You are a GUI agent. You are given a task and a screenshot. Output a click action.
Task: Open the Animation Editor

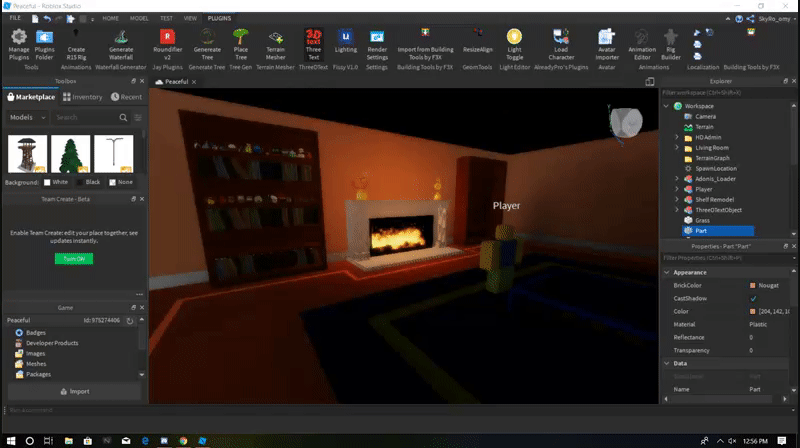pyautogui.click(x=642, y=45)
